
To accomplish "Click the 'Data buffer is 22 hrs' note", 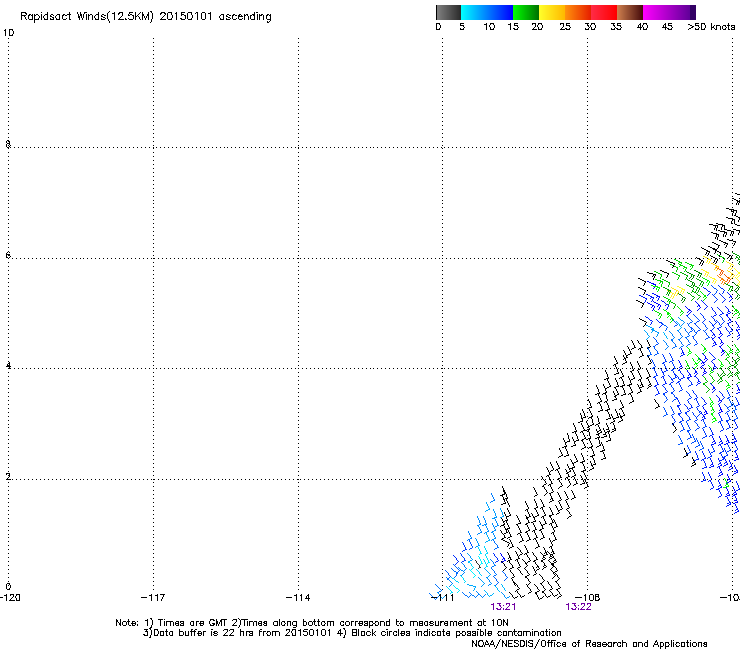I will coord(352,633).
